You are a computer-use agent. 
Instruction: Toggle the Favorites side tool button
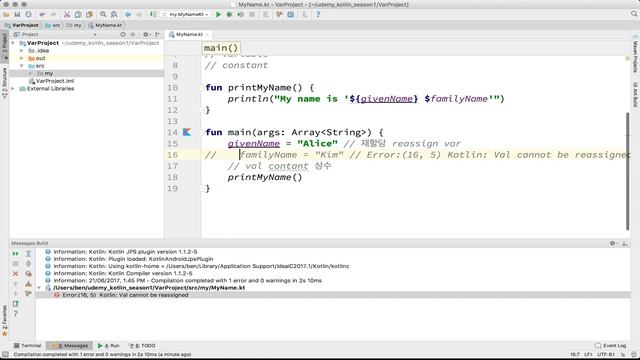click(4, 321)
